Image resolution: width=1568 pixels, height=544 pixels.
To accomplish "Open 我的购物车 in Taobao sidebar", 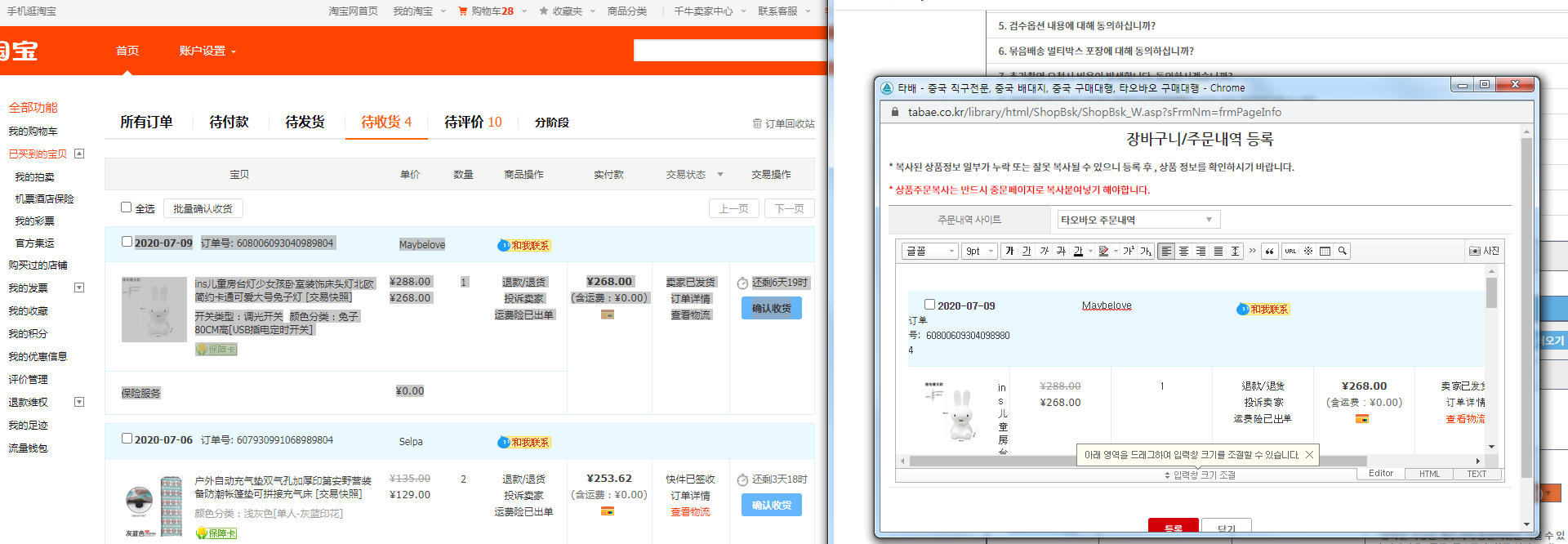I will [33, 131].
